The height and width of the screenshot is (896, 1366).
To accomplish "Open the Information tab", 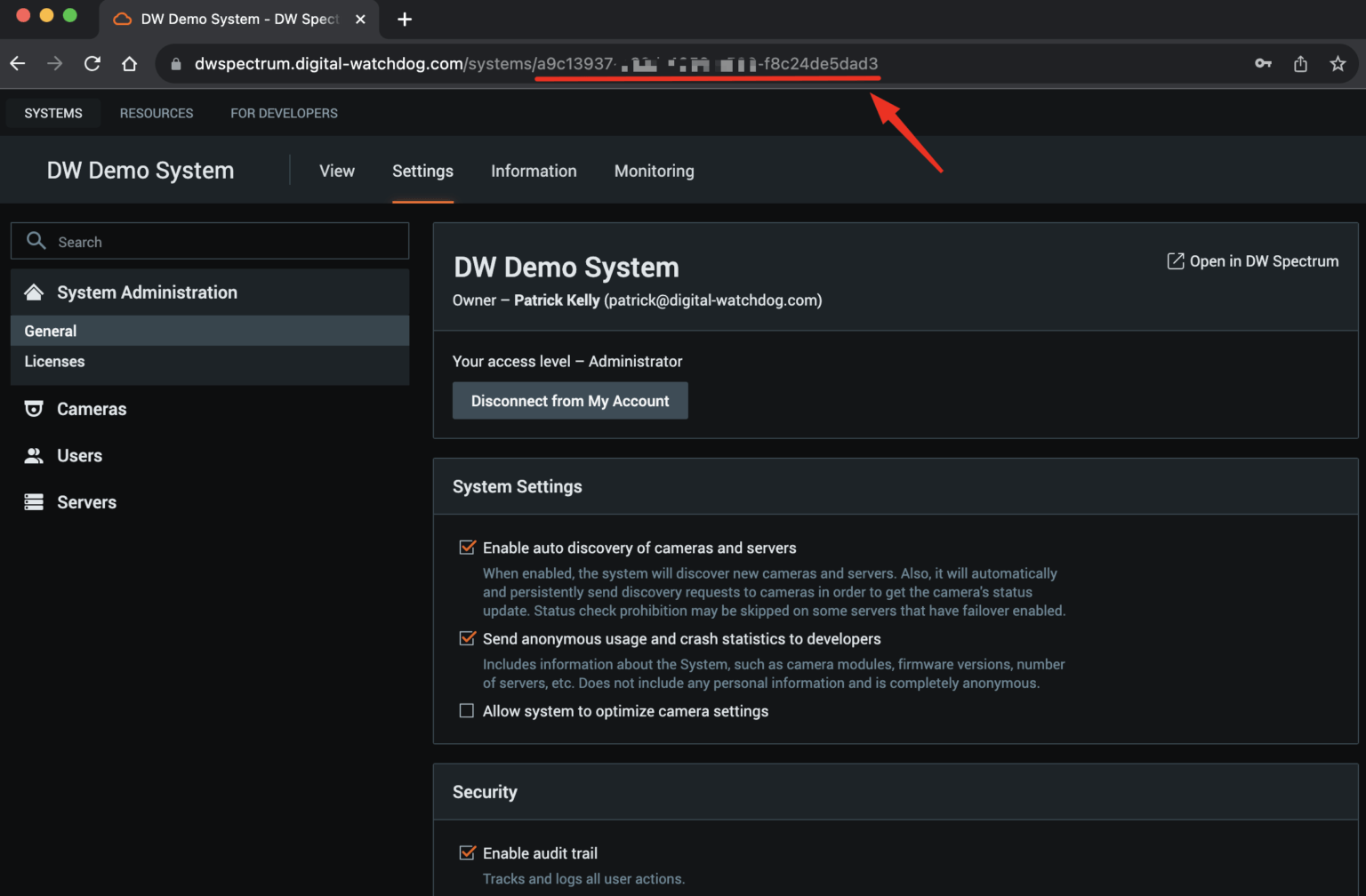I will coord(534,171).
